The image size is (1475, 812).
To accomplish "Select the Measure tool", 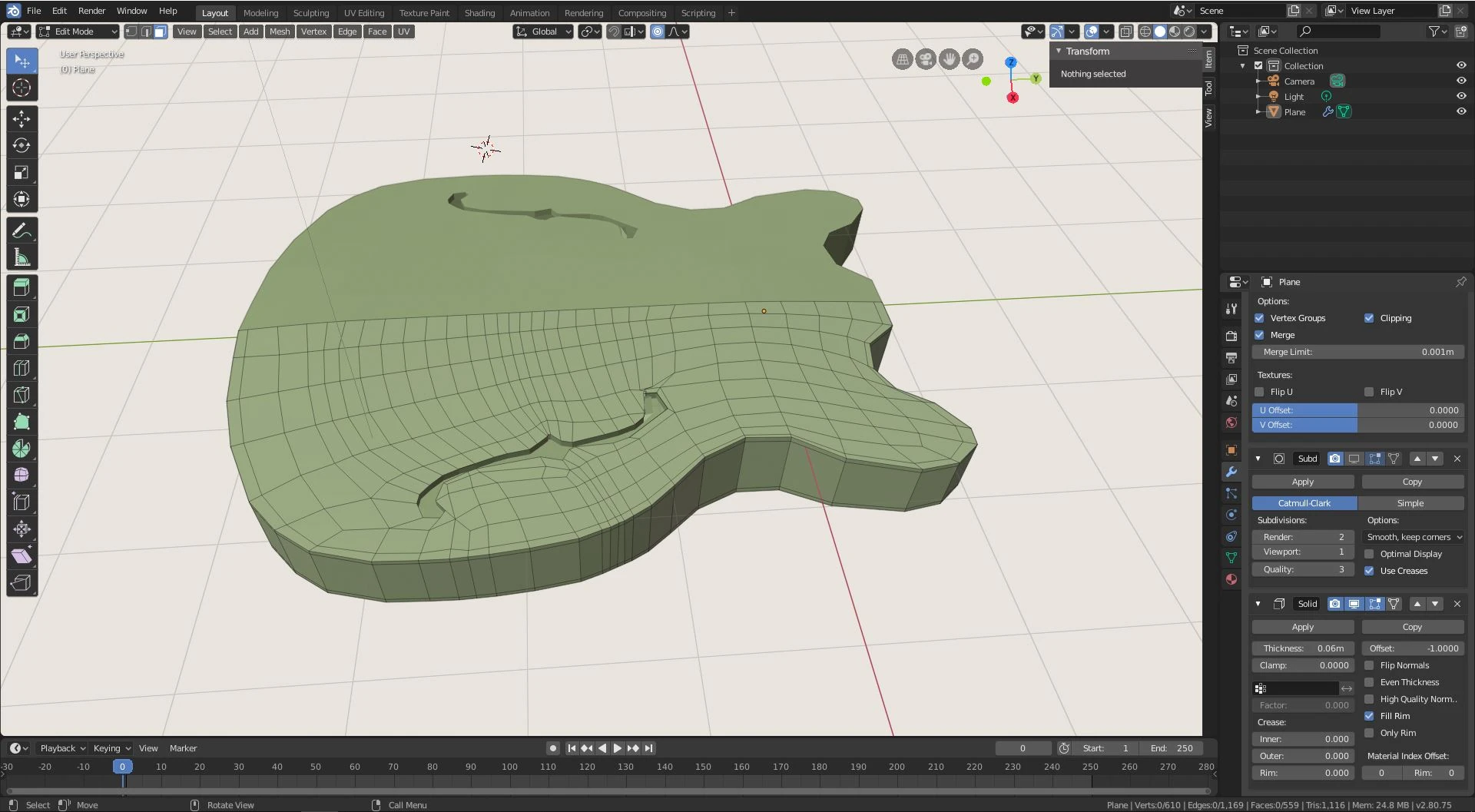I will (22, 257).
